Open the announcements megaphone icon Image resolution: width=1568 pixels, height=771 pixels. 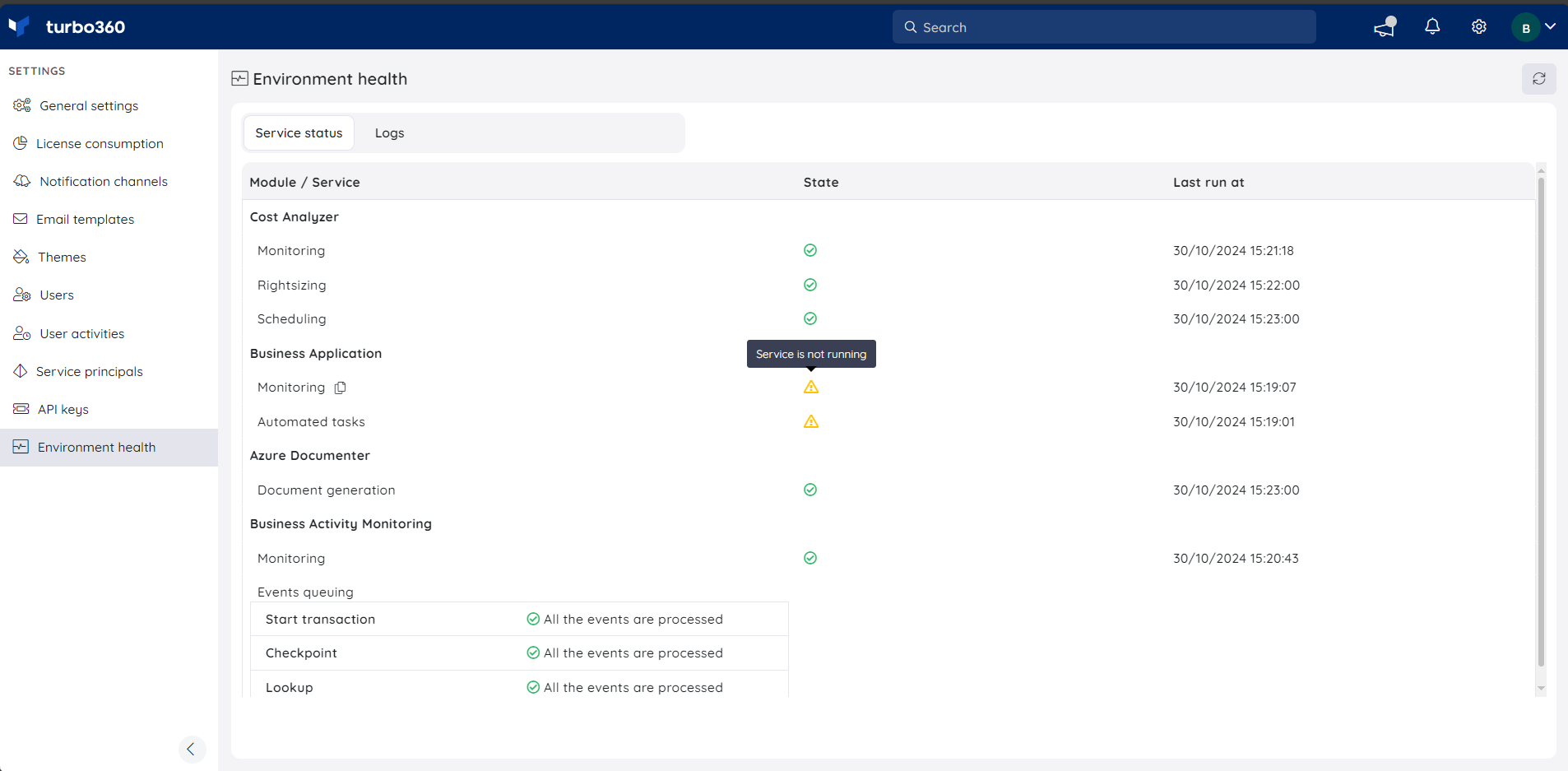(1385, 27)
